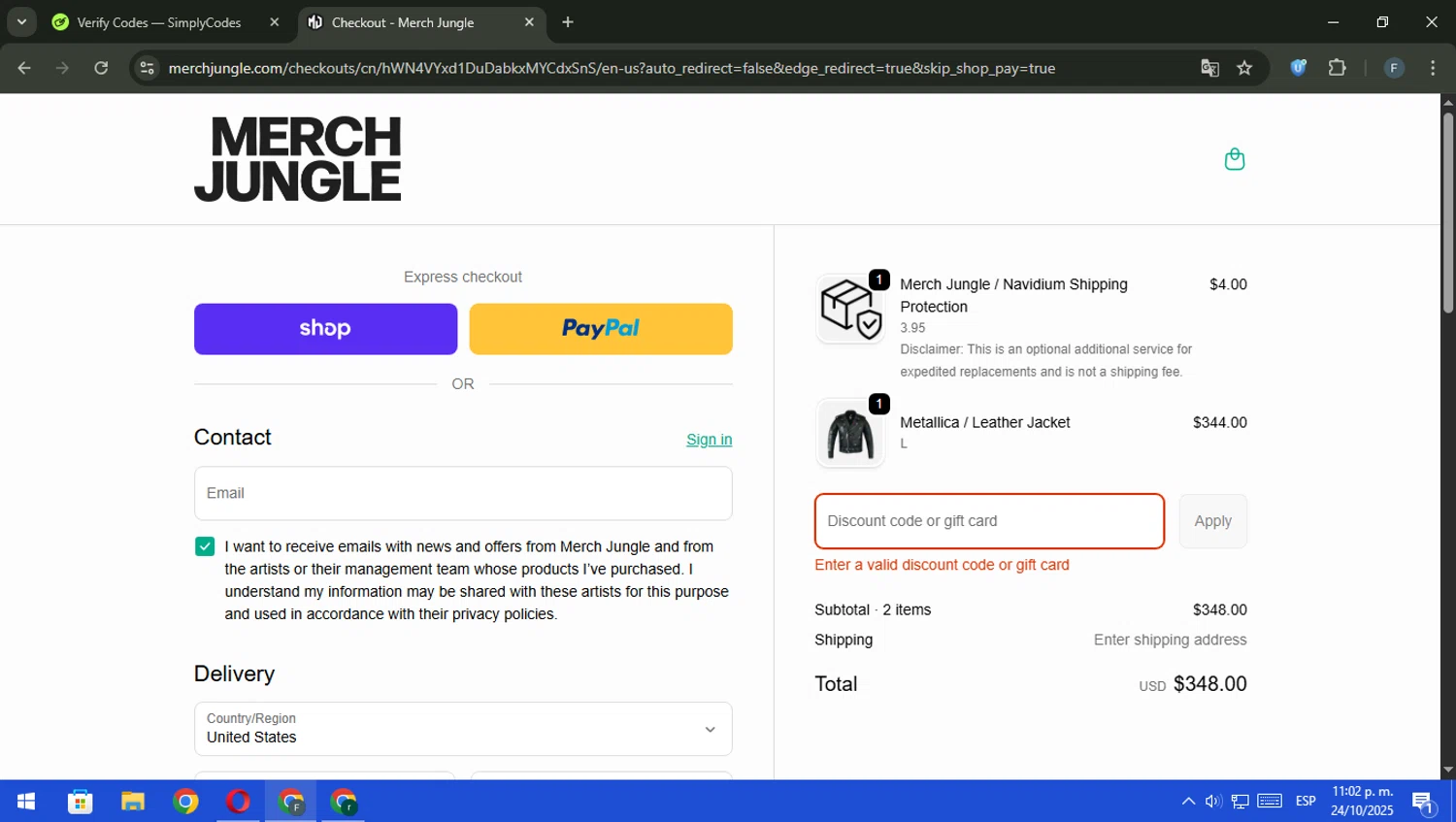The width and height of the screenshot is (1456, 822).
Task: Uncheck the news and offers emails checkbox
Action: click(205, 546)
